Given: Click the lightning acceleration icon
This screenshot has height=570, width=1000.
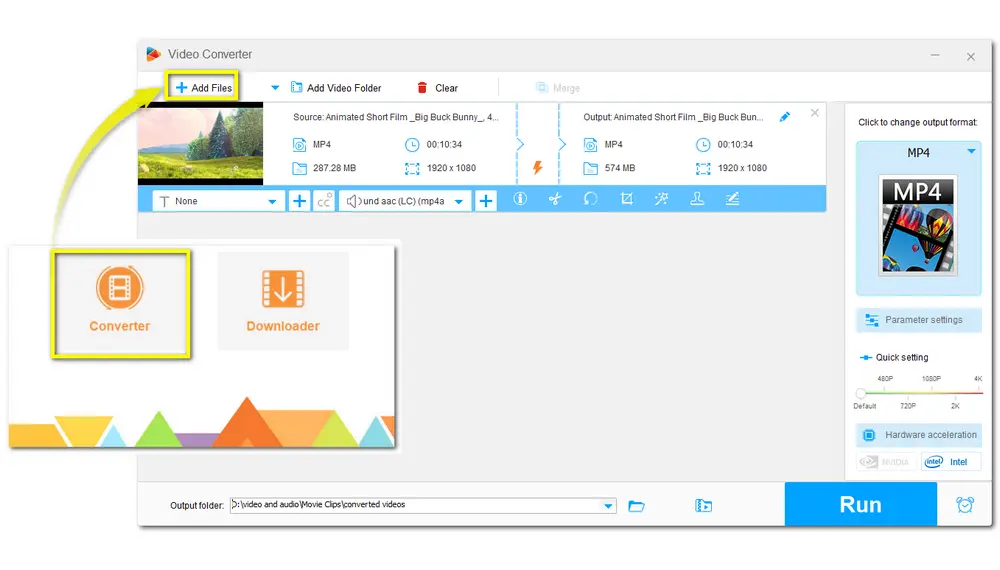Looking at the screenshot, I should [x=538, y=168].
